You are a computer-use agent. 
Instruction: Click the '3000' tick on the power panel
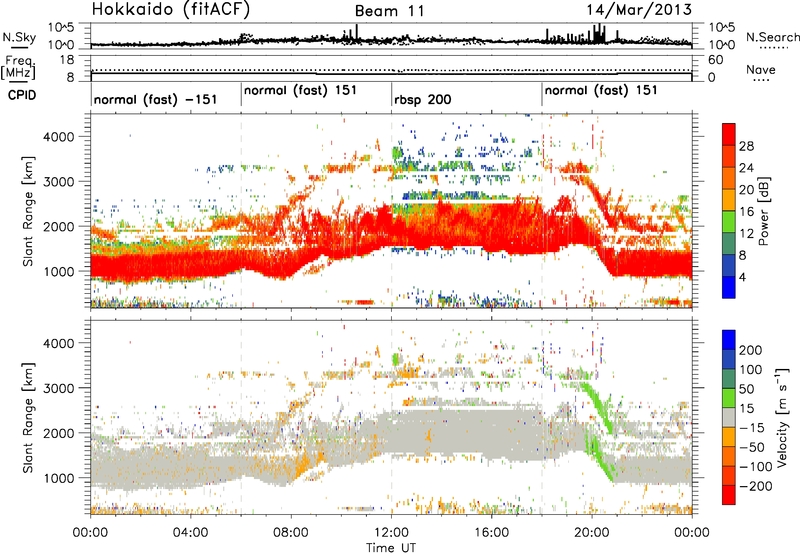click(x=58, y=182)
